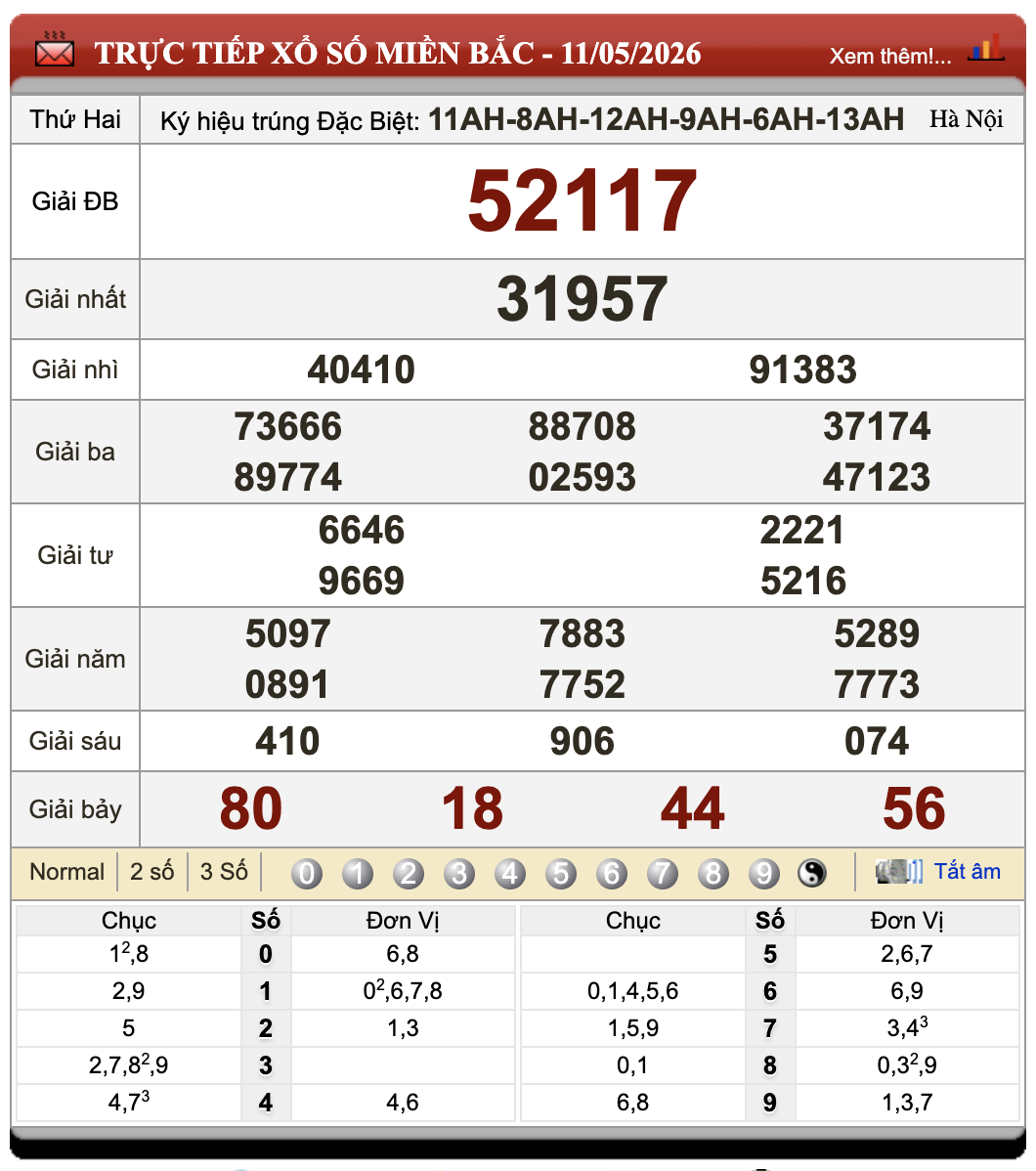Image resolution: width=1036 pixels, height=1171 pixels.
Task: Switch to 2 số display mode
Action: (x=151, y=872)
